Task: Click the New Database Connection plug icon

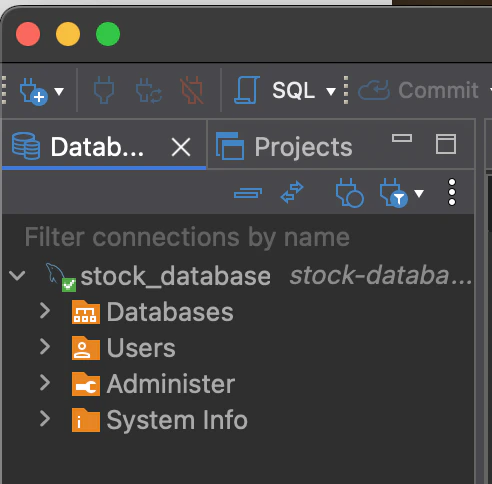Action: pos(33,91)
